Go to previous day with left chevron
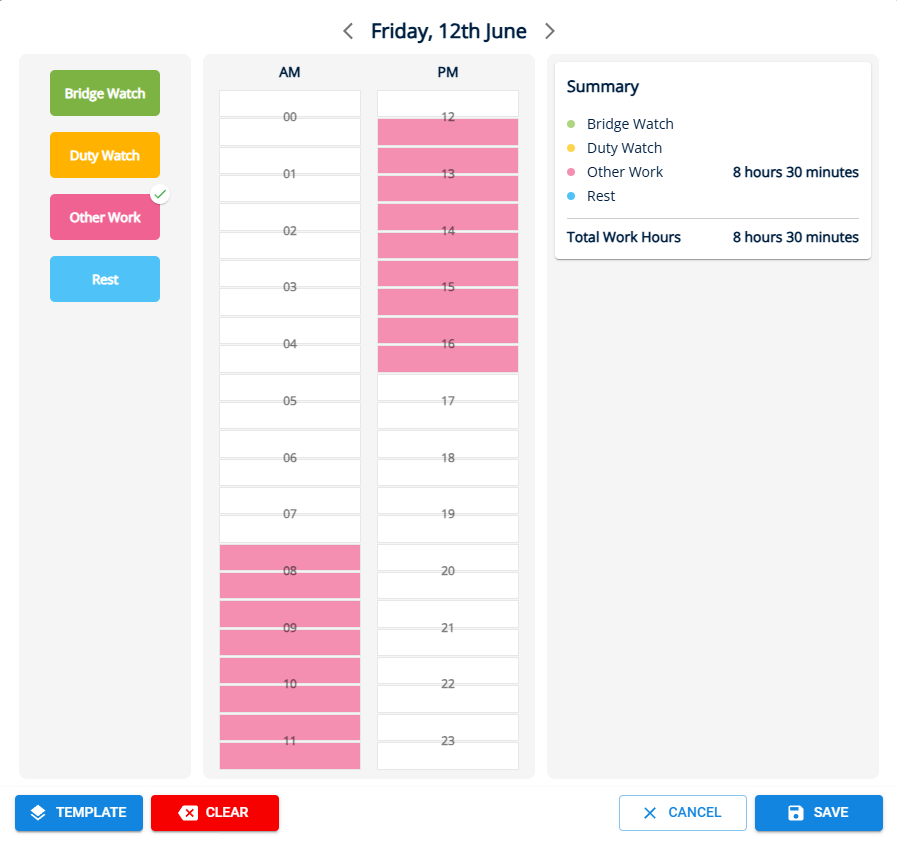This screenshot has width=897, height=843. pyautogui.click(x=348, y=31)
